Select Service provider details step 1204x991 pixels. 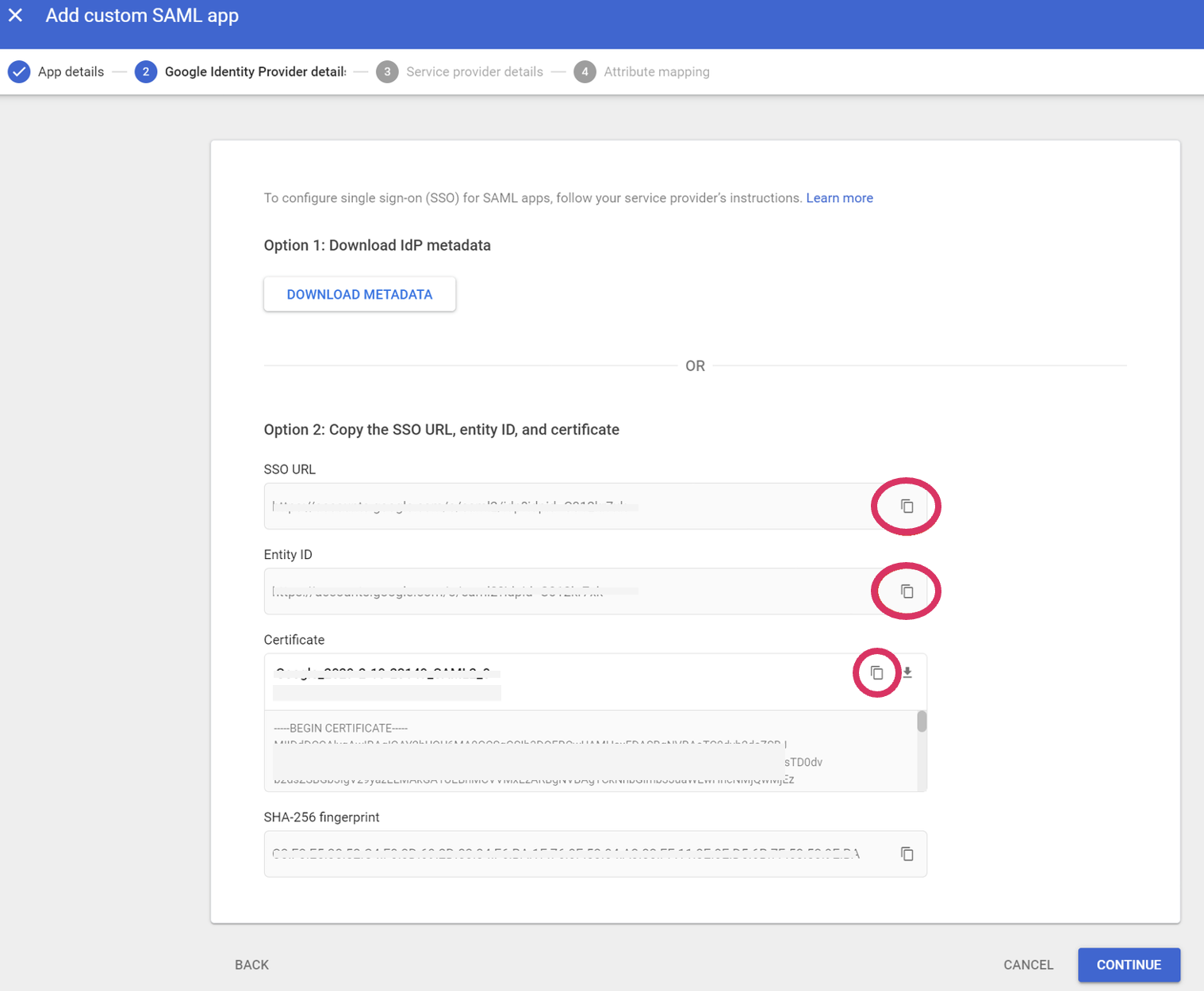(474, 72)
